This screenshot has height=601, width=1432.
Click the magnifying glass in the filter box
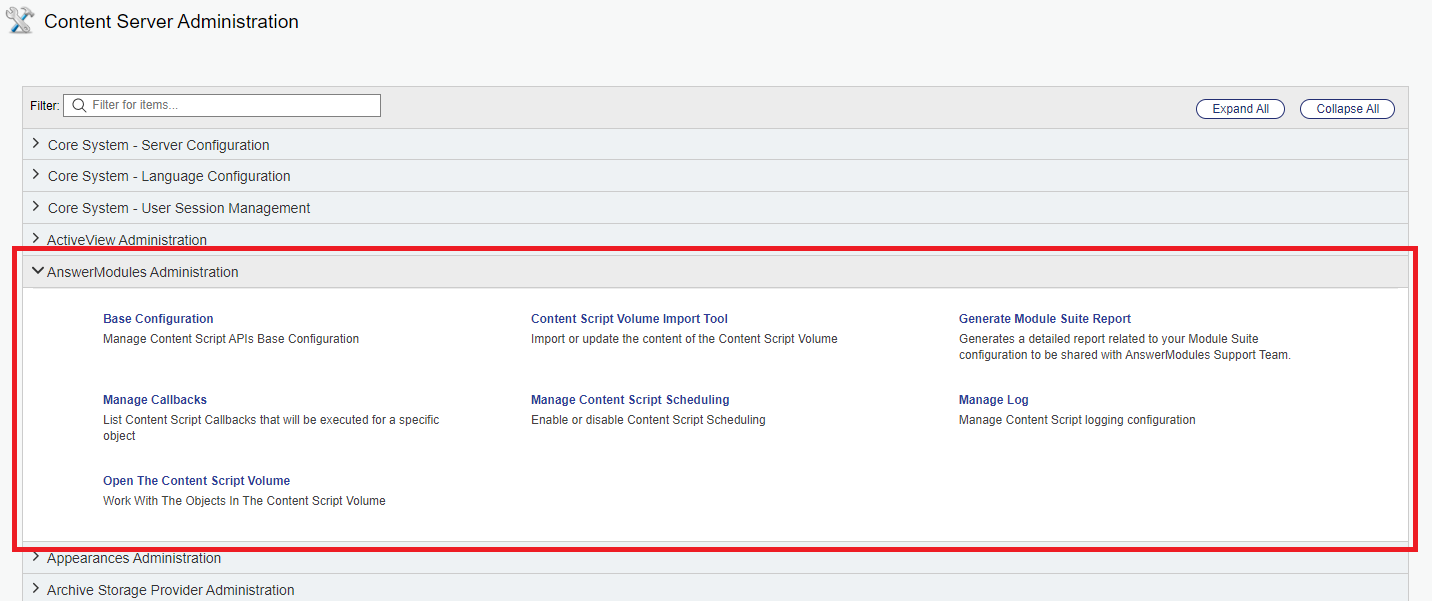pyautogui.click(x=78, y=105)
